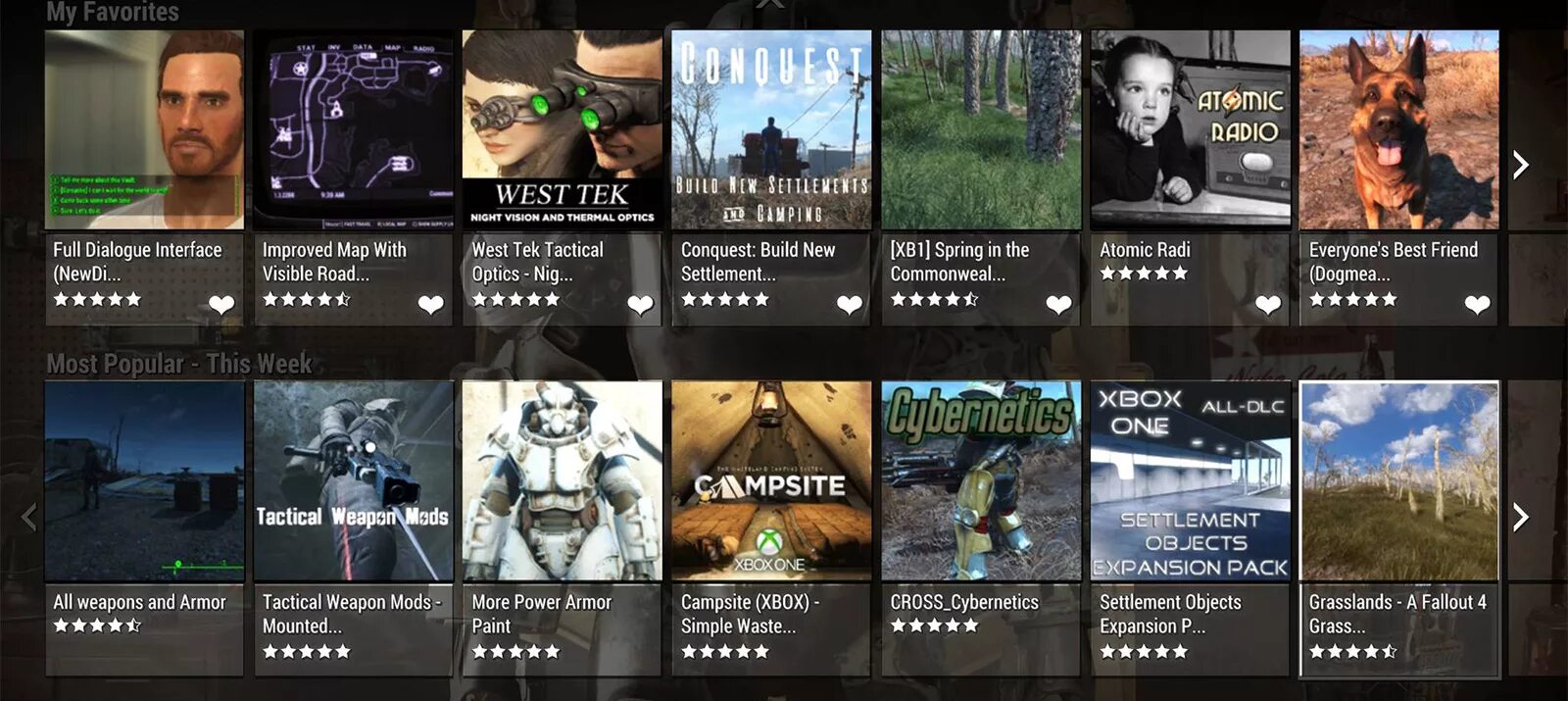Open Grasslands - A Fallout 4 Grass title
This screenshot has width=1568, height=701.
[x=1397, y=614]
